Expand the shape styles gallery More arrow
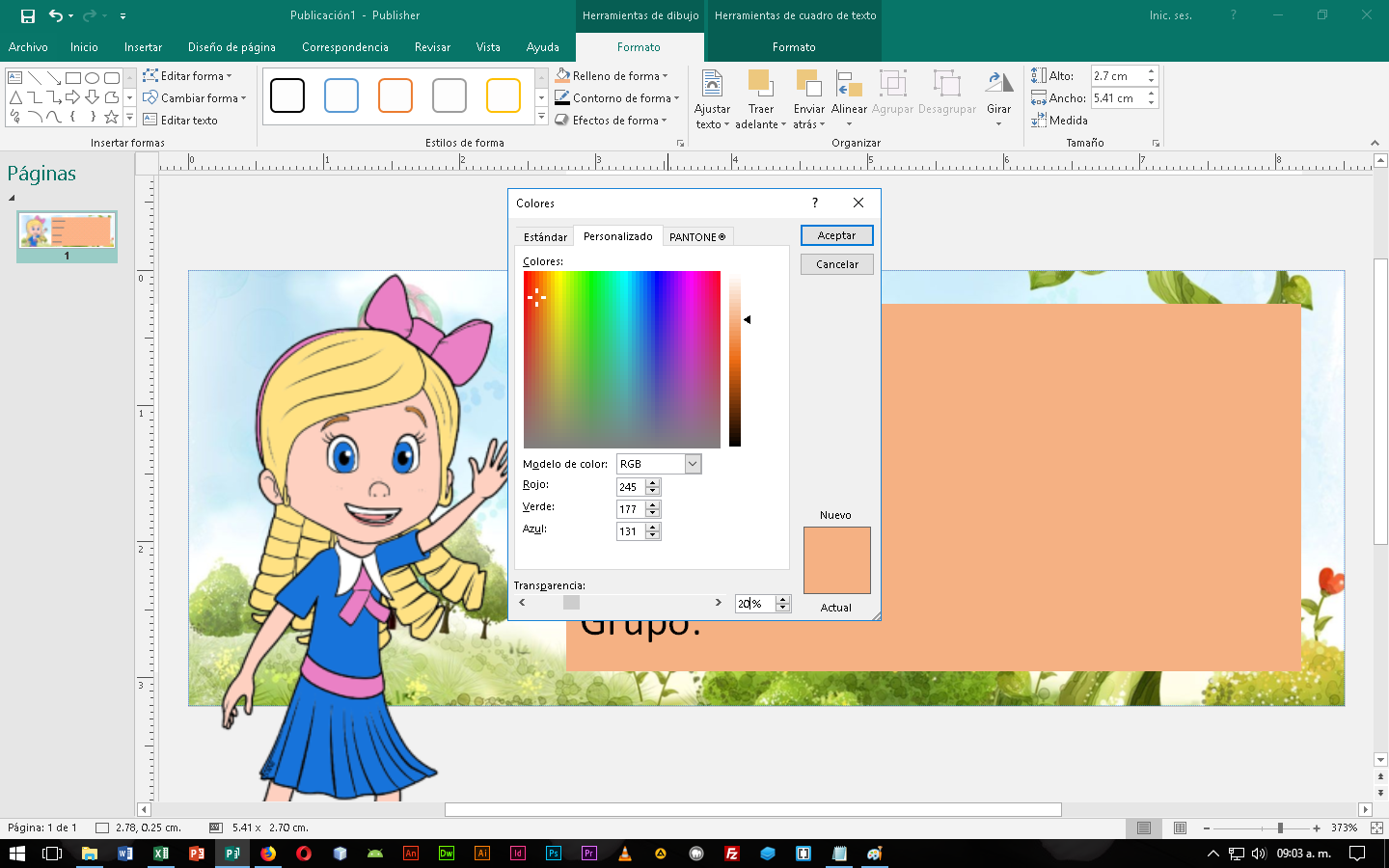Screen dimensions: 1389x868 tap(541, 118)
